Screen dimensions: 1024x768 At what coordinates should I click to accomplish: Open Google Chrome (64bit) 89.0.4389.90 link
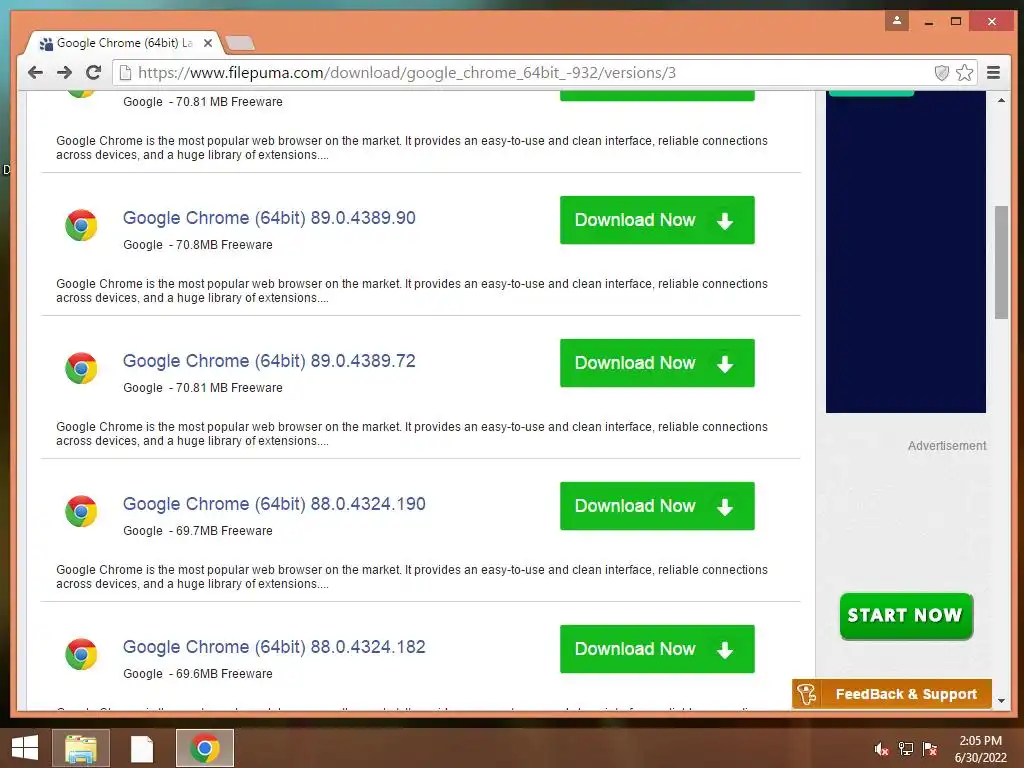269,218
